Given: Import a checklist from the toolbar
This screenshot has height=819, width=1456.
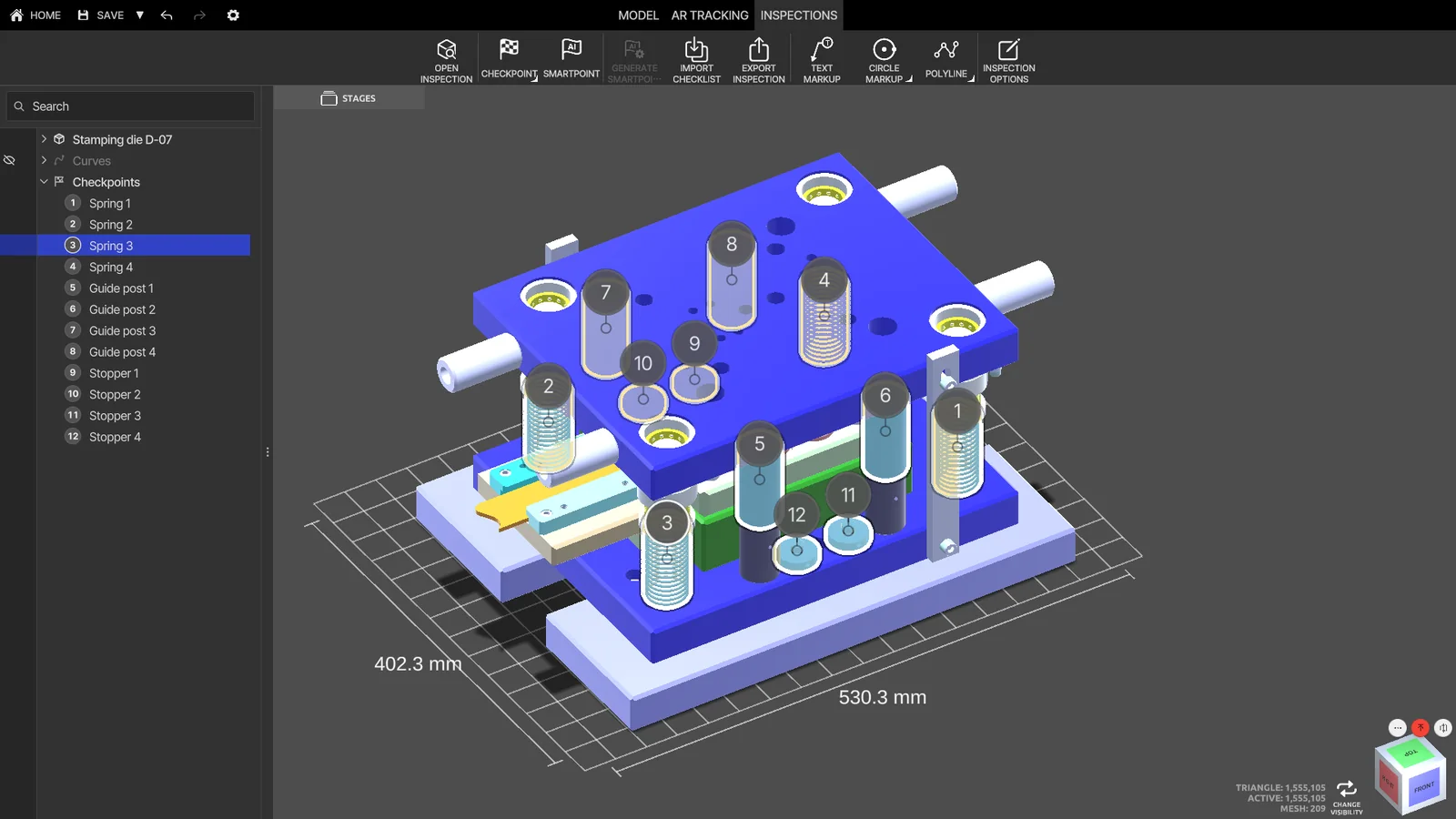Looking at the screenshot, I should click(696, 60).
